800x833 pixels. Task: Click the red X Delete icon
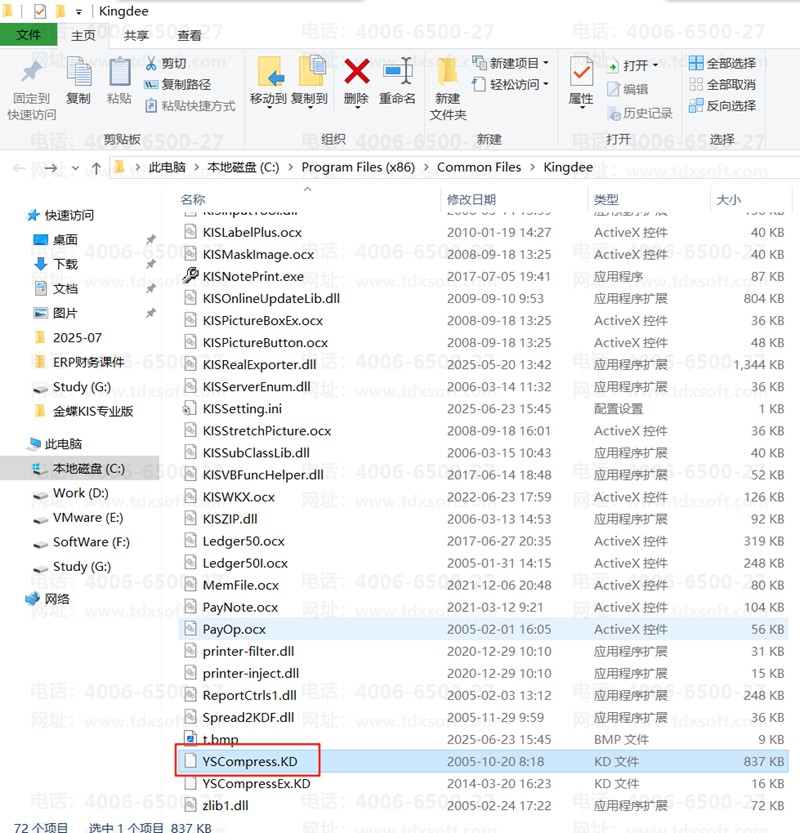coord(356,72)
